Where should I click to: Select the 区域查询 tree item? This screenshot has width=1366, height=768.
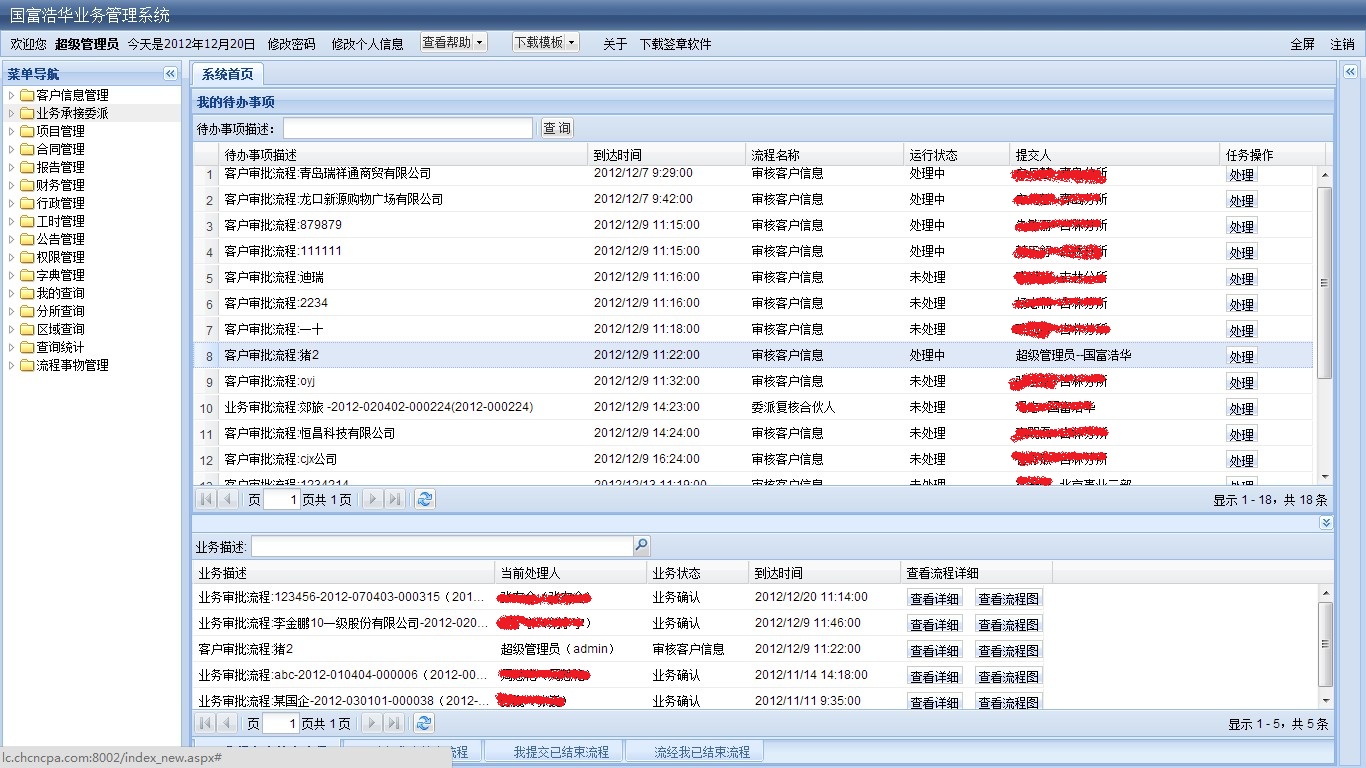(60, 329)
